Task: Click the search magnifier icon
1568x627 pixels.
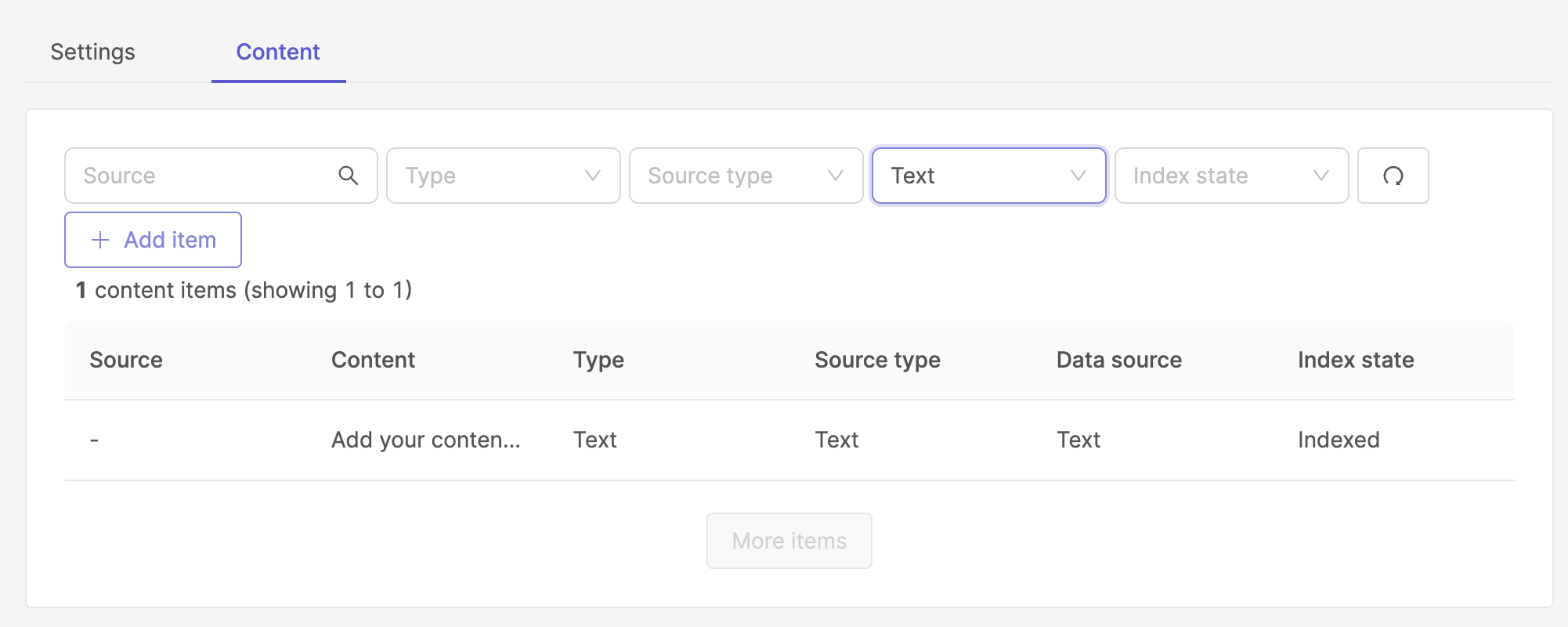Action: pyautogui.click(x=349, y=176)
